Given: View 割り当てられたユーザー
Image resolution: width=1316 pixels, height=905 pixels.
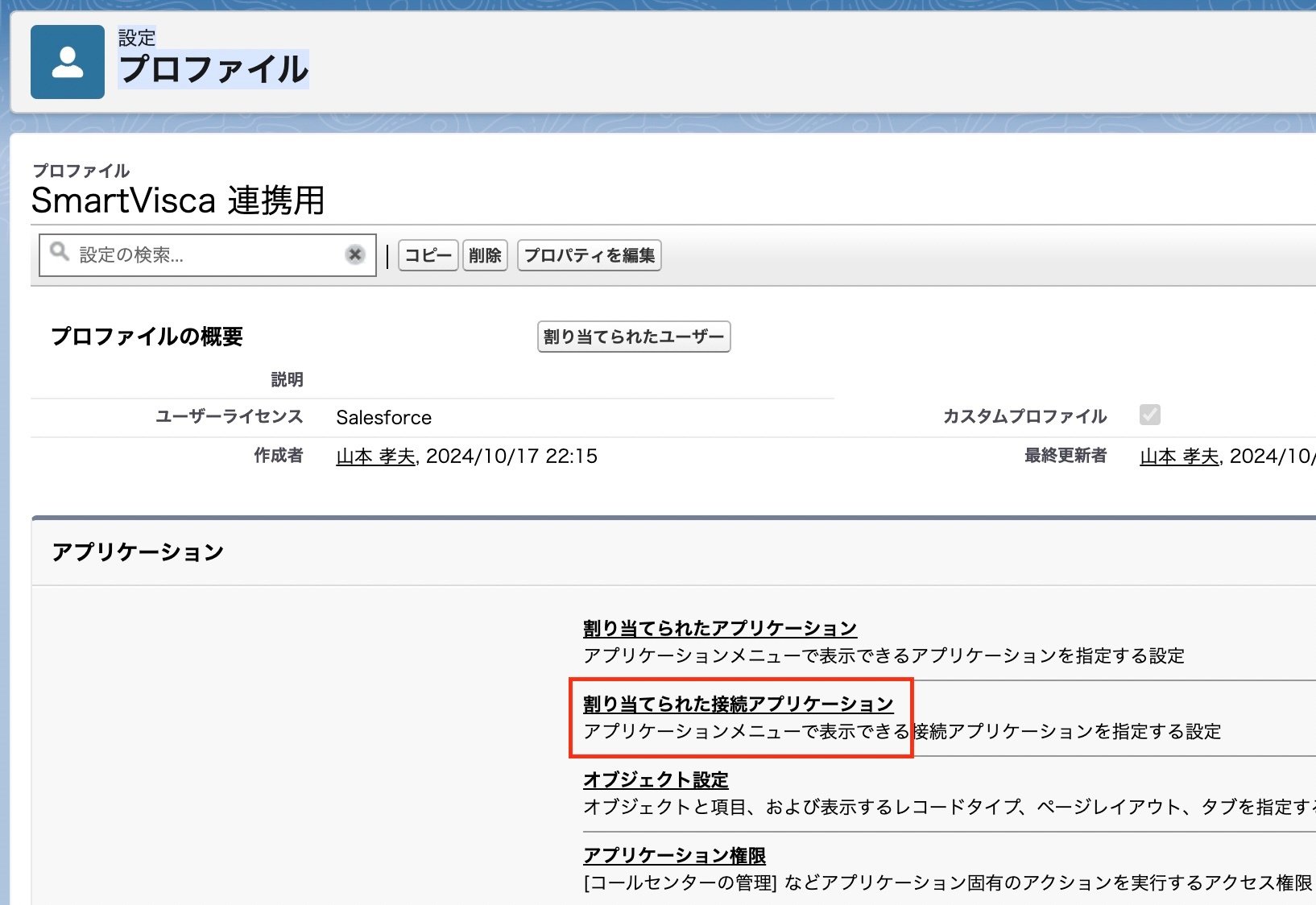Looking at the screenshot, I should click(x=634, y=337).
